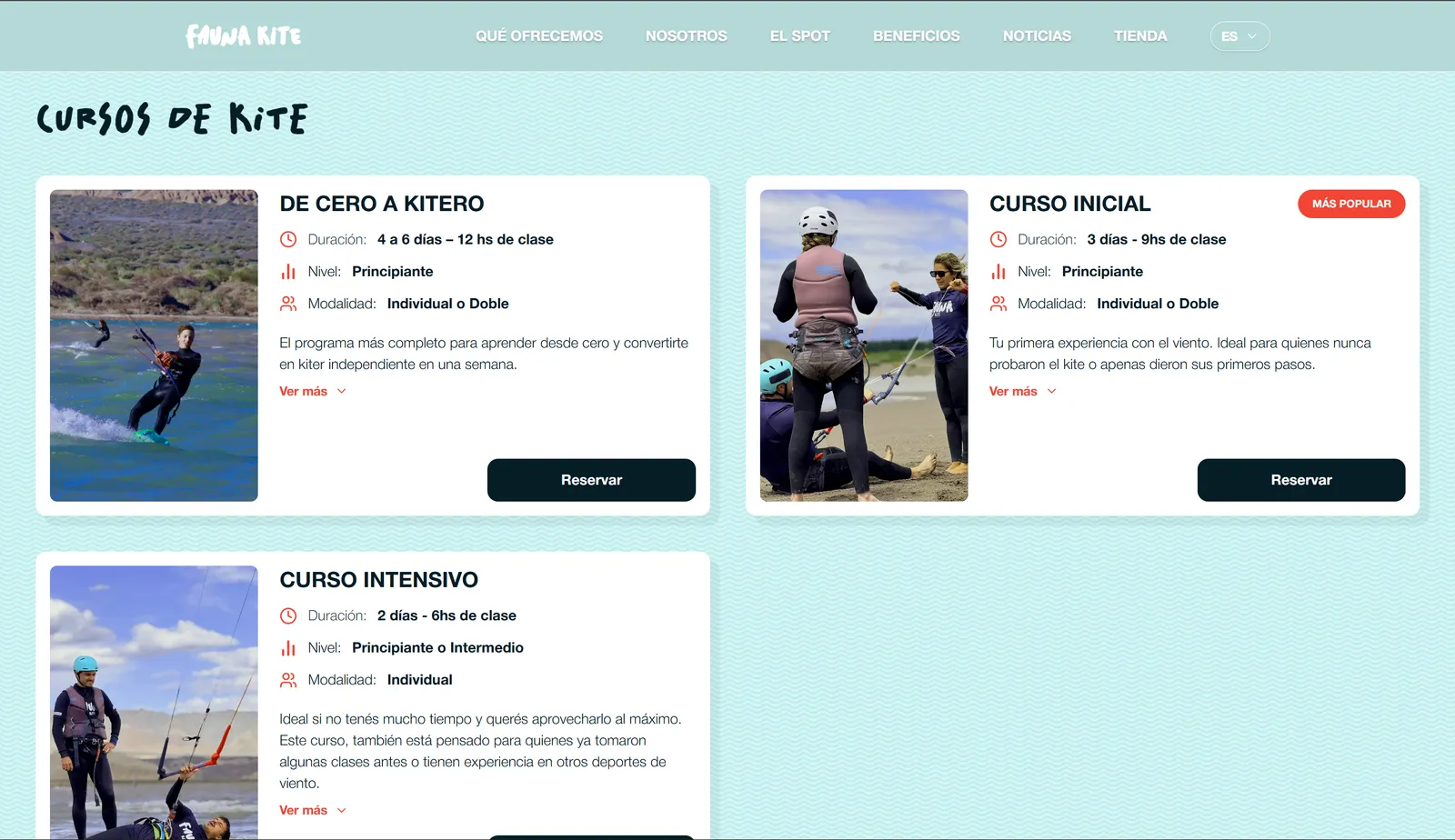The image size is (1455, 840).
Task: Click the Cursos de Kite heading
Action: click(x=172, y=119)
